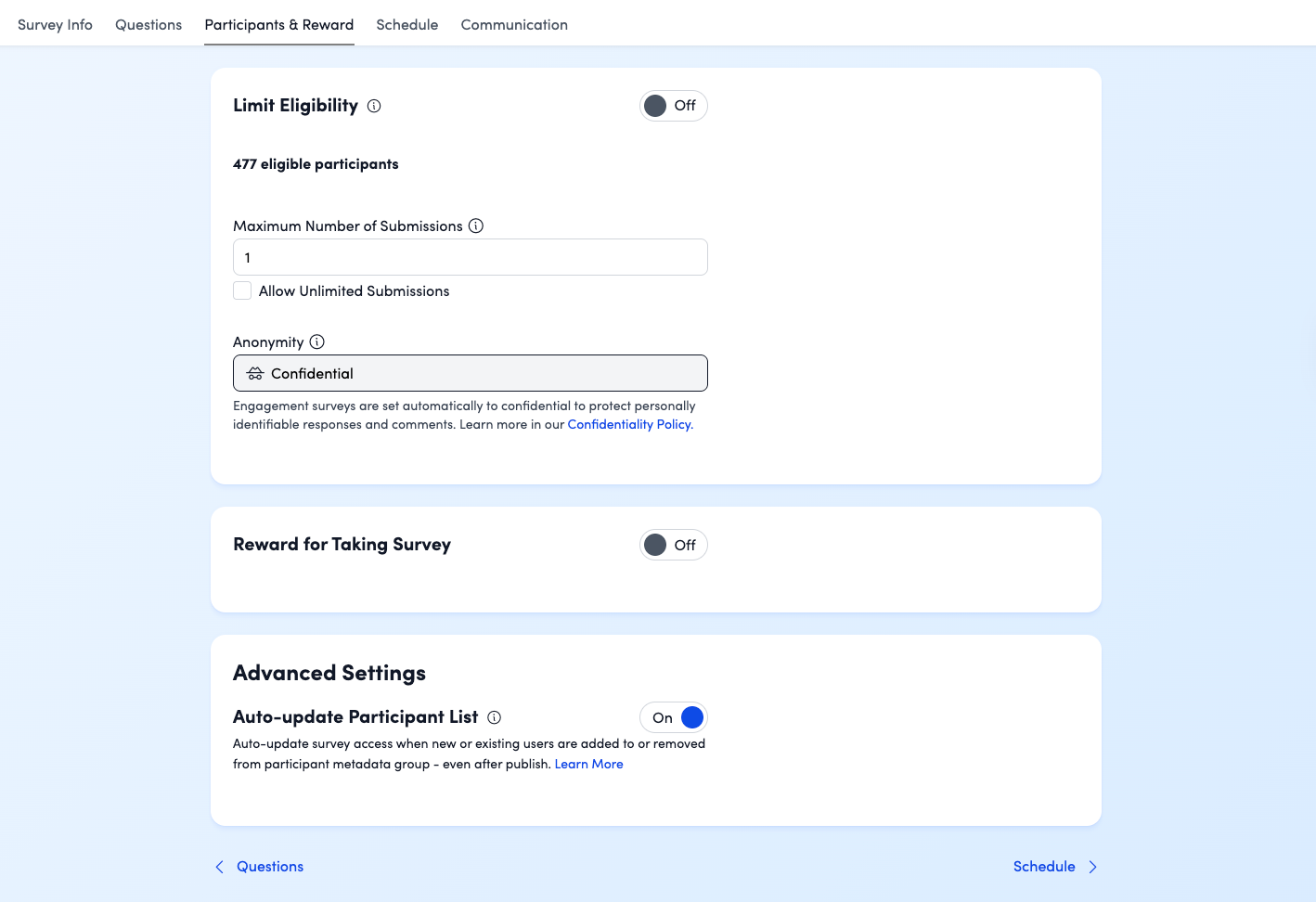Enable Reward for Taking Survey toggle

[673, 545]
